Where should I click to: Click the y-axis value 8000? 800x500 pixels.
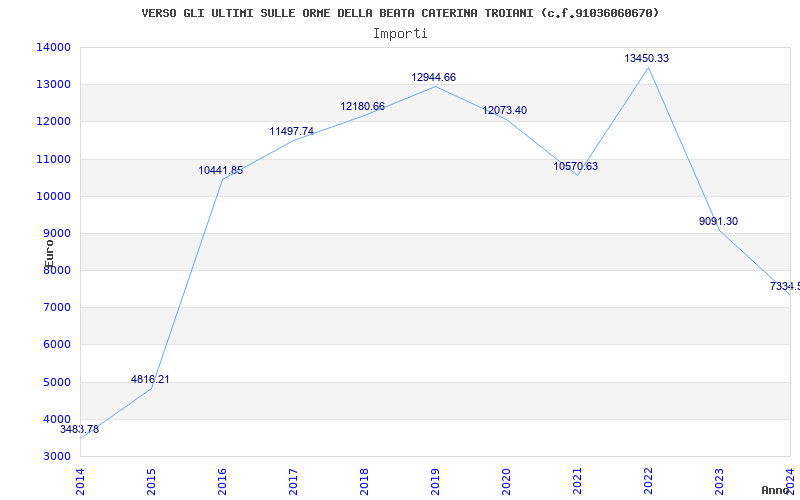pos(56,271)
